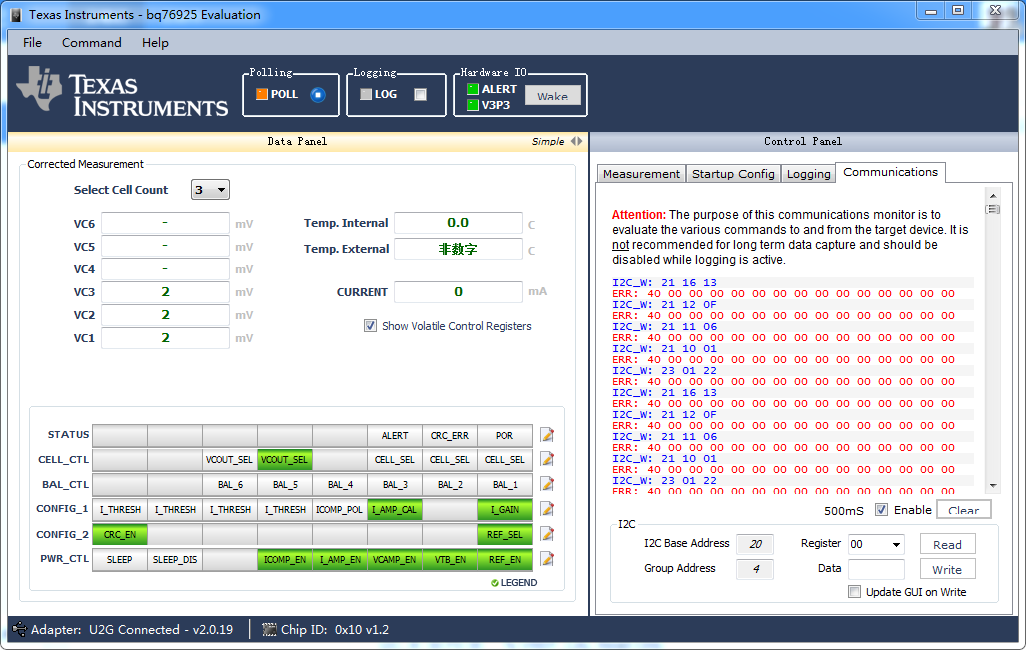Click the VC1 voltage value field
The image size is (1026, 650).
tap(165, 338)
